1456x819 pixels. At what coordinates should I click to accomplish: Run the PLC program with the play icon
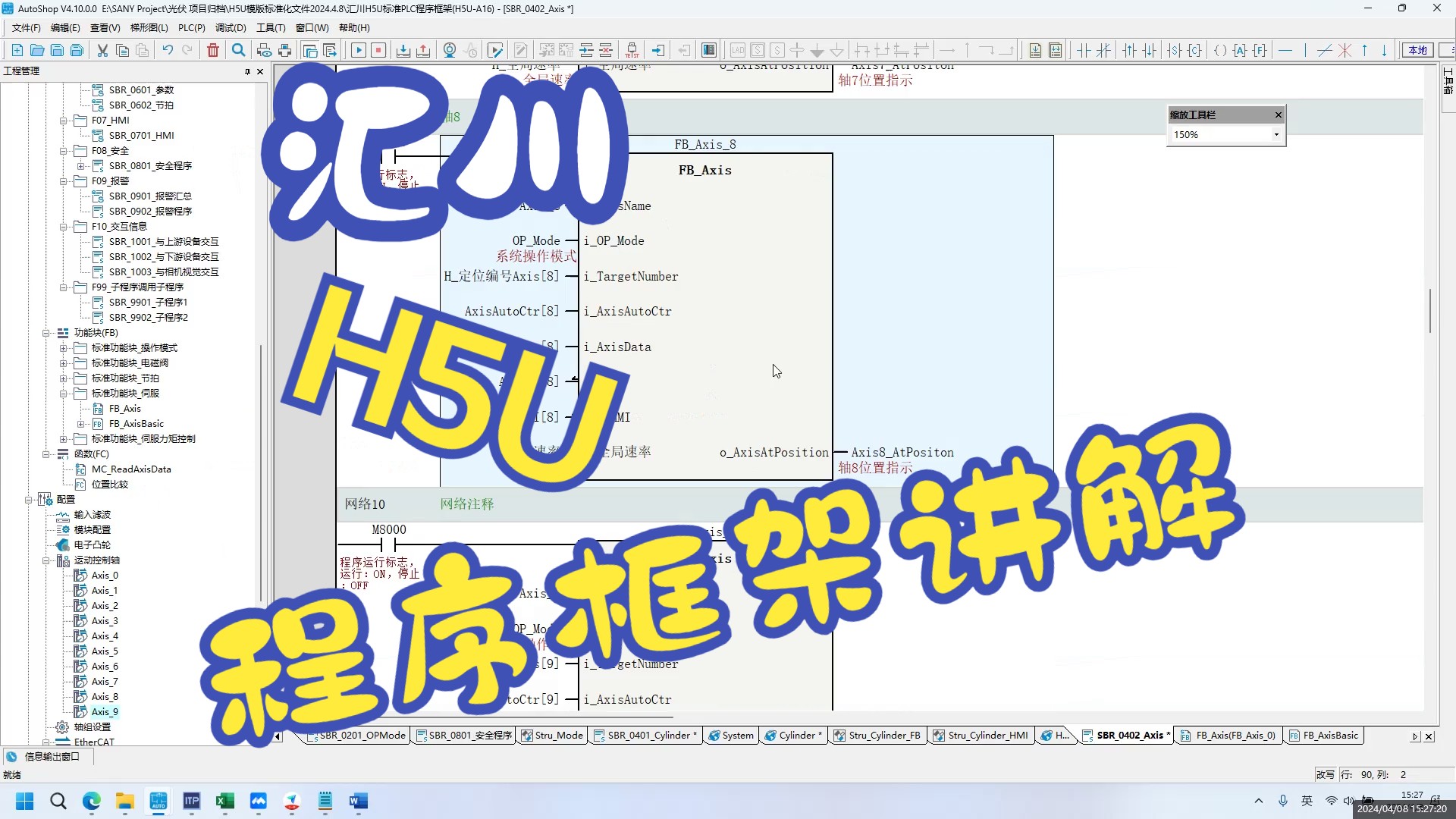tap(359, 50)
